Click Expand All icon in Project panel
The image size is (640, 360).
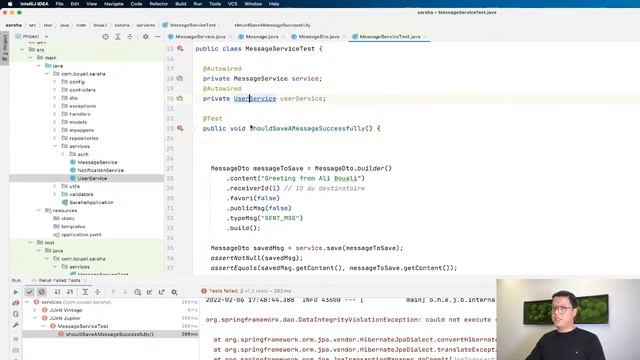pyautogui.click(x=118, y=36)
